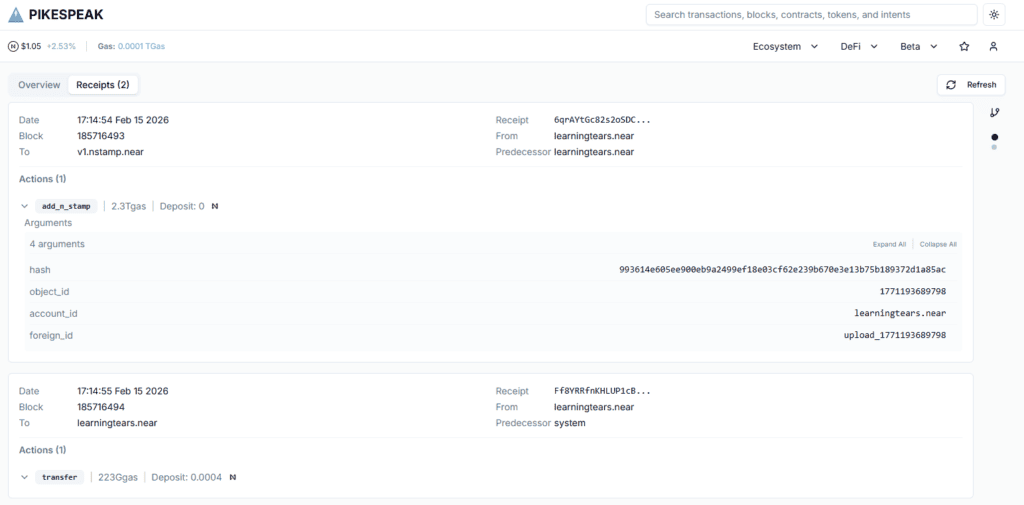Click the star favorites icon
Image resolution: width=1024 pixels, height=505 pixels.
(x=964, y=46)
